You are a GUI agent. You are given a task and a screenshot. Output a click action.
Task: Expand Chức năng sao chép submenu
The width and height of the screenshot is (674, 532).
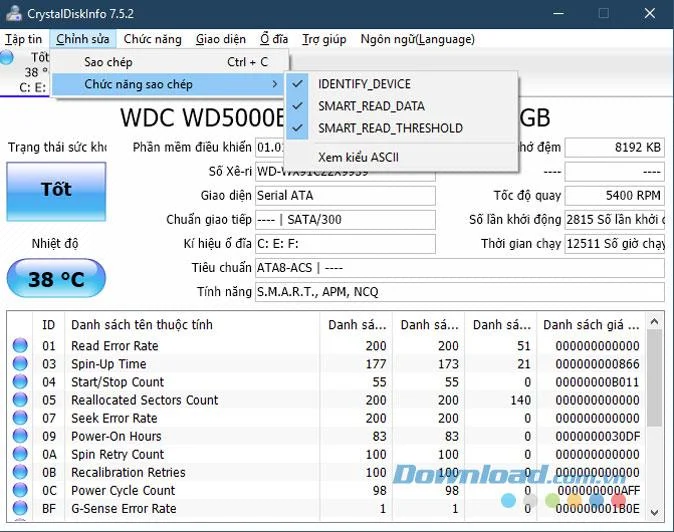169,84
